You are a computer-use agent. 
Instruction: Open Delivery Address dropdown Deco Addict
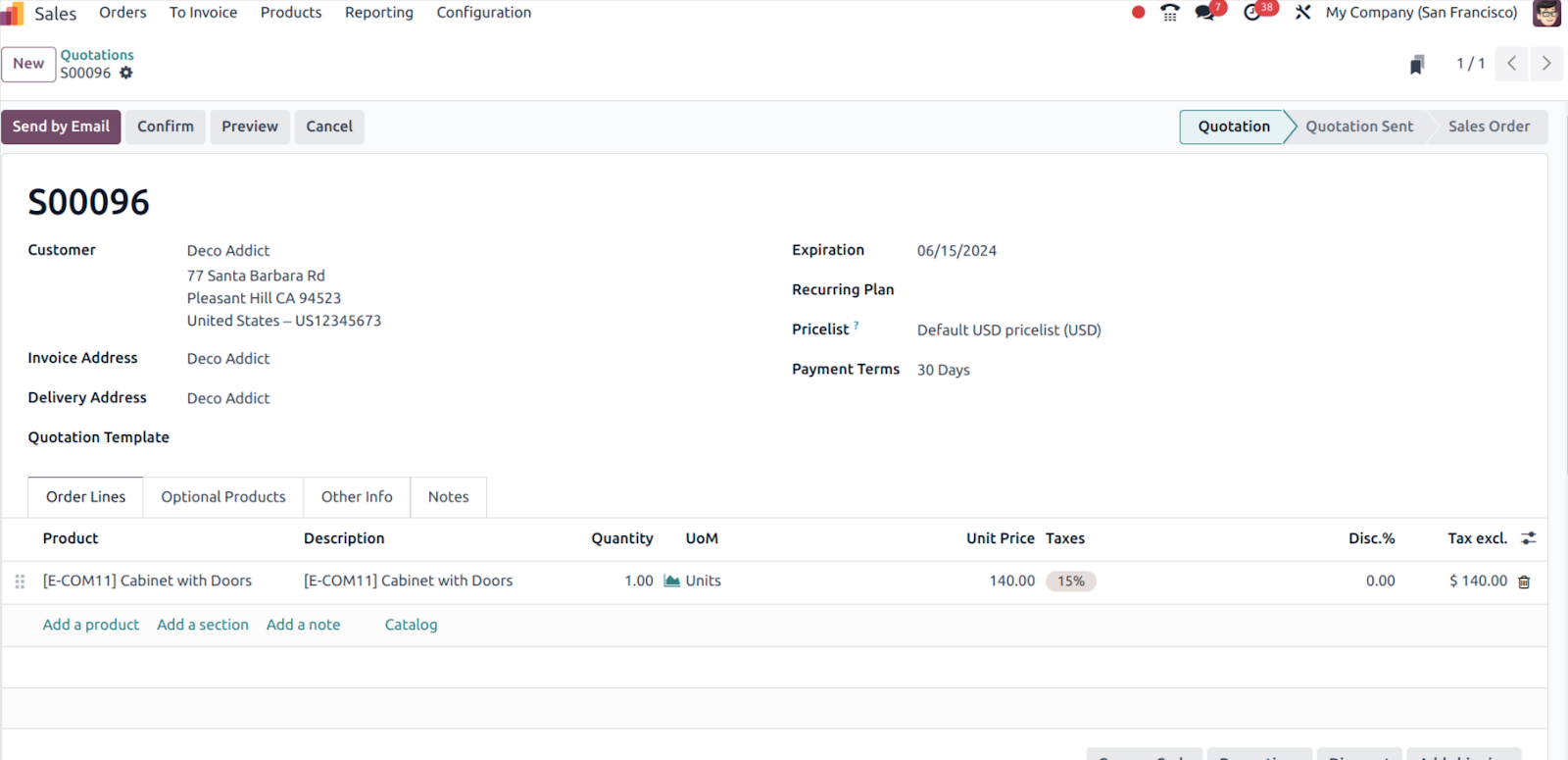tap(228, 398)
